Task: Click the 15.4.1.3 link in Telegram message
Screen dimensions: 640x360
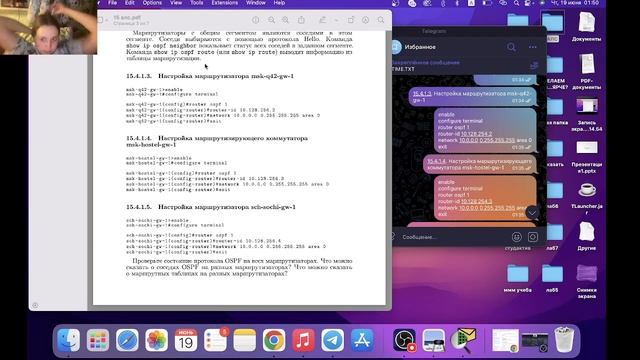Action: coord(422,94)
